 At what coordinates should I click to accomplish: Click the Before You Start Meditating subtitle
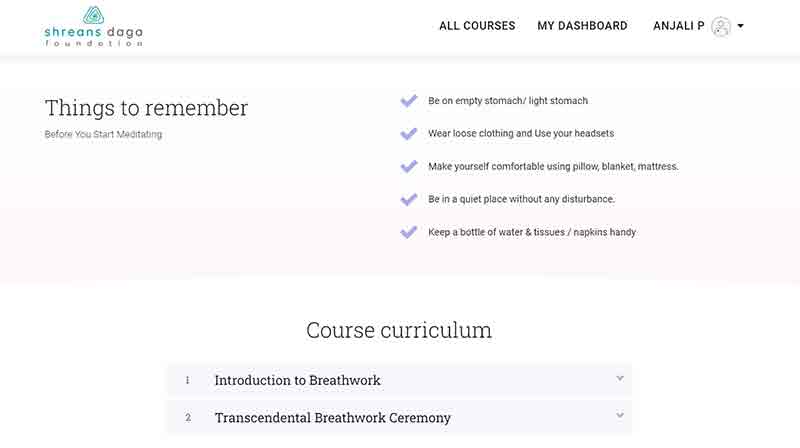103,135
